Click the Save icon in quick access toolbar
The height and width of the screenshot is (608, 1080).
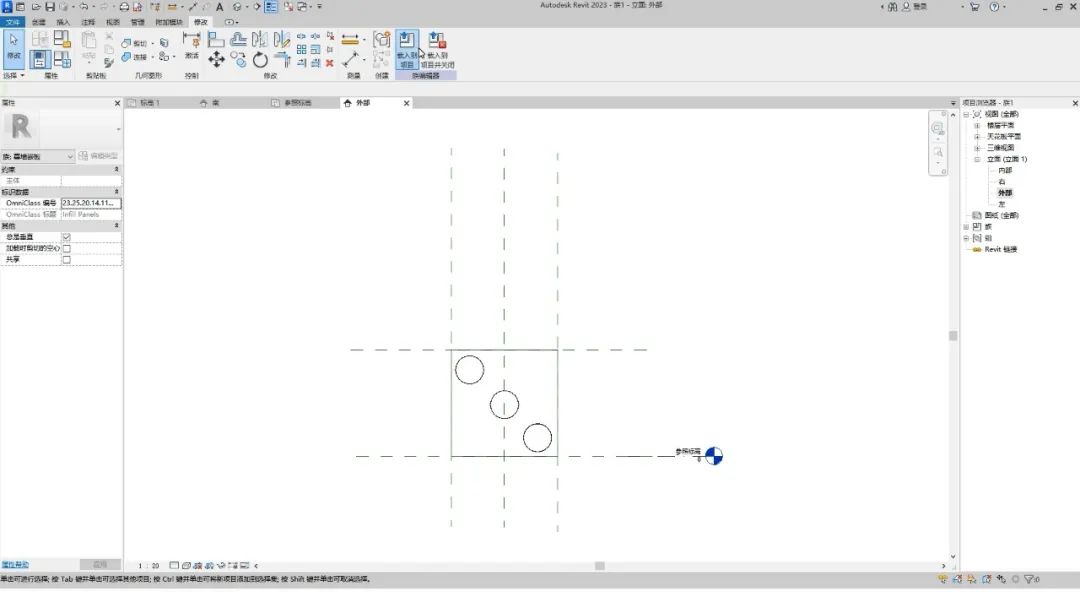pos(50,7)
